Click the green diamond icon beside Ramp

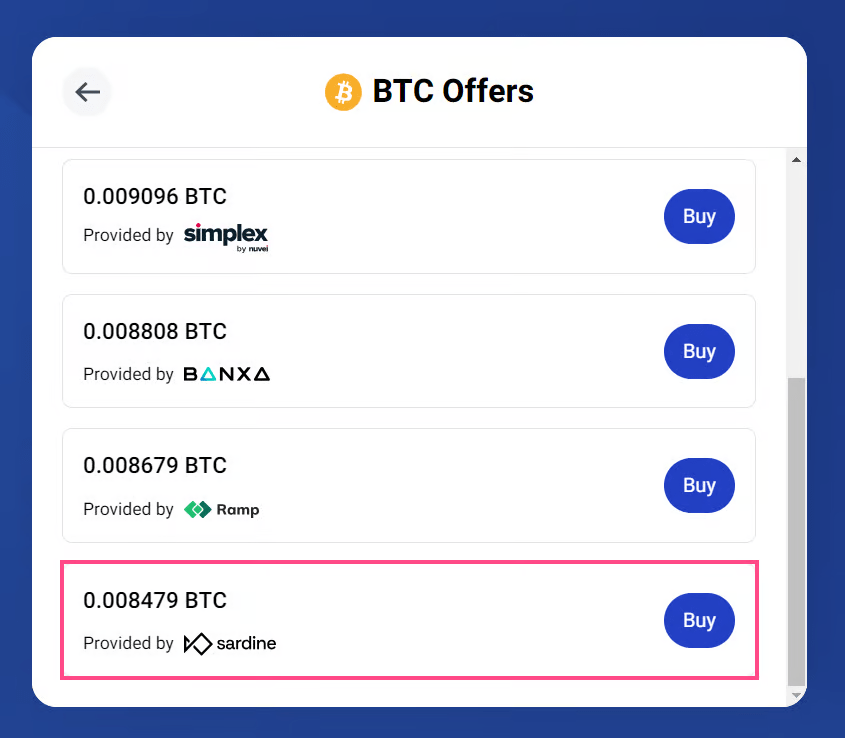(x=199, y=508)
